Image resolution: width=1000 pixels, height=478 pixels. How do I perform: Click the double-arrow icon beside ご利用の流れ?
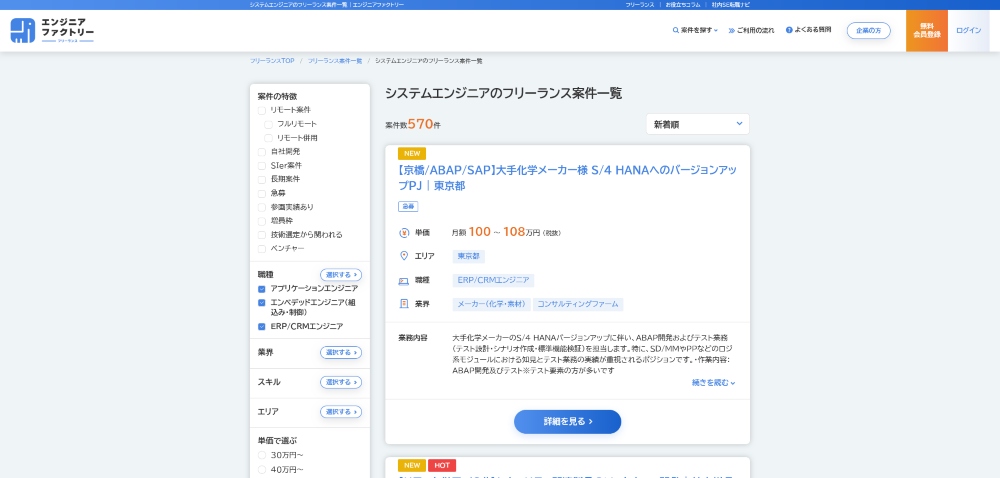[x=732, y=30]
